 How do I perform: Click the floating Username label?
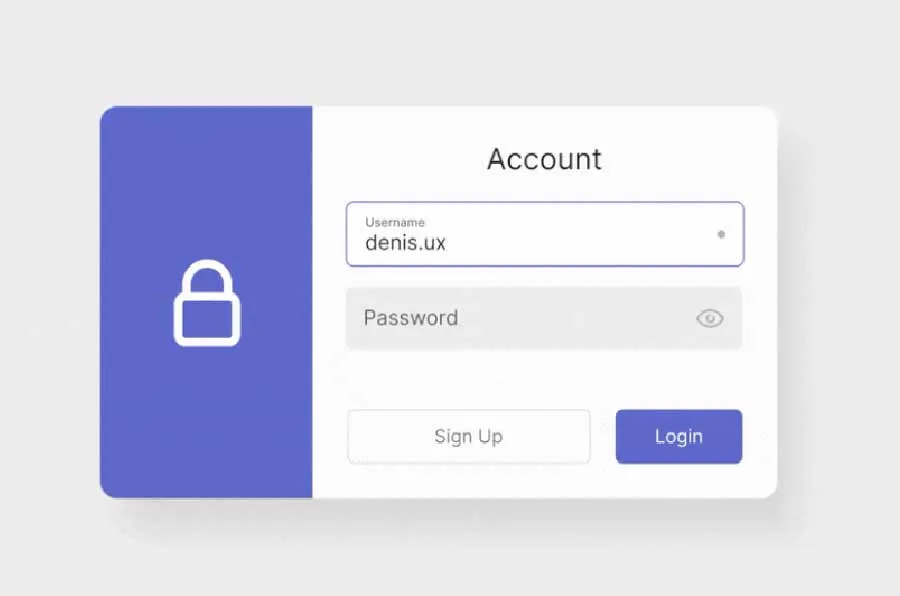click(395, 222)
